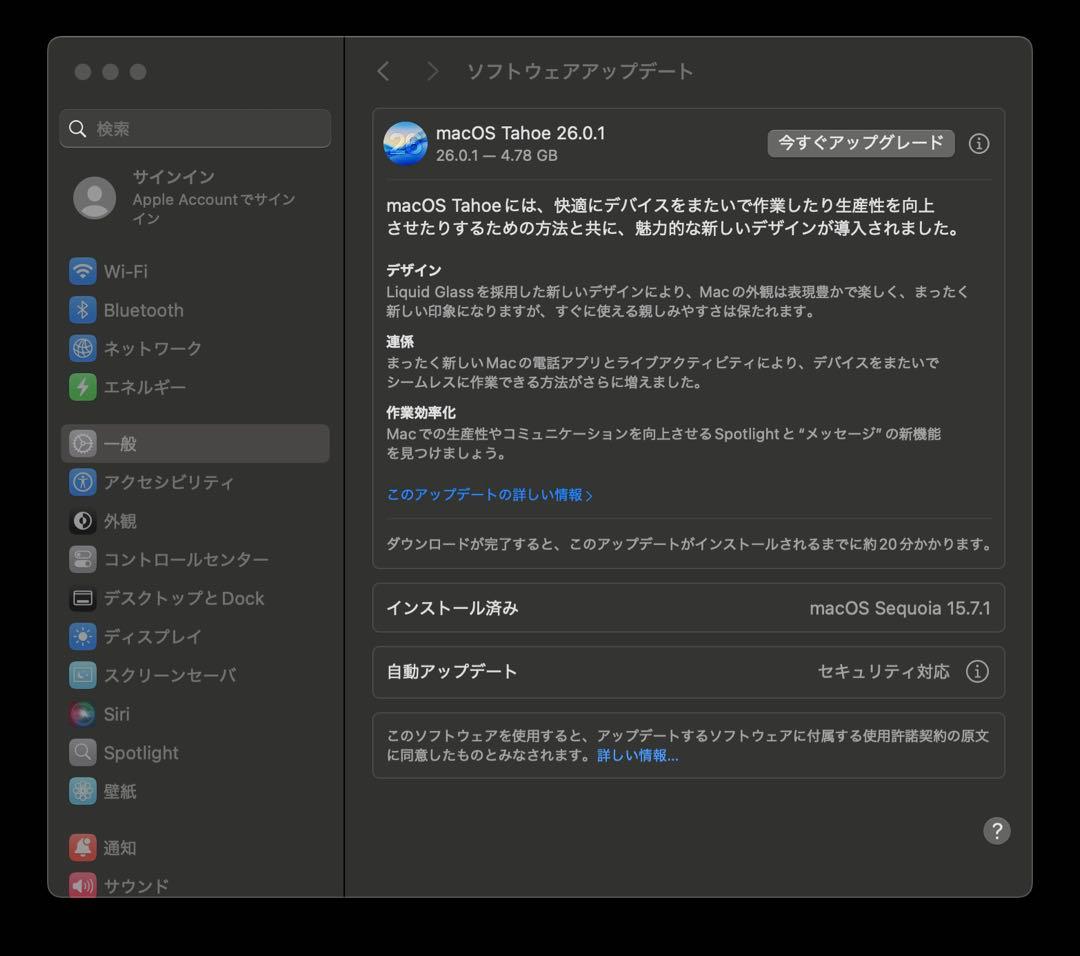This screenshot has height=956, width=1080.
Task: Open デスクトップとDock settings
Action: pyautogui.click(x=184, y=598)
